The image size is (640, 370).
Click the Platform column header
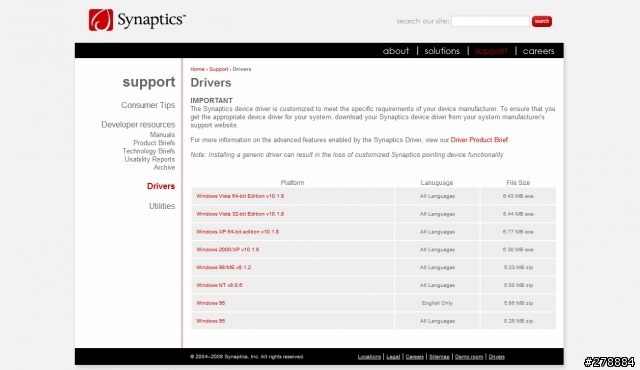[292, 183]
